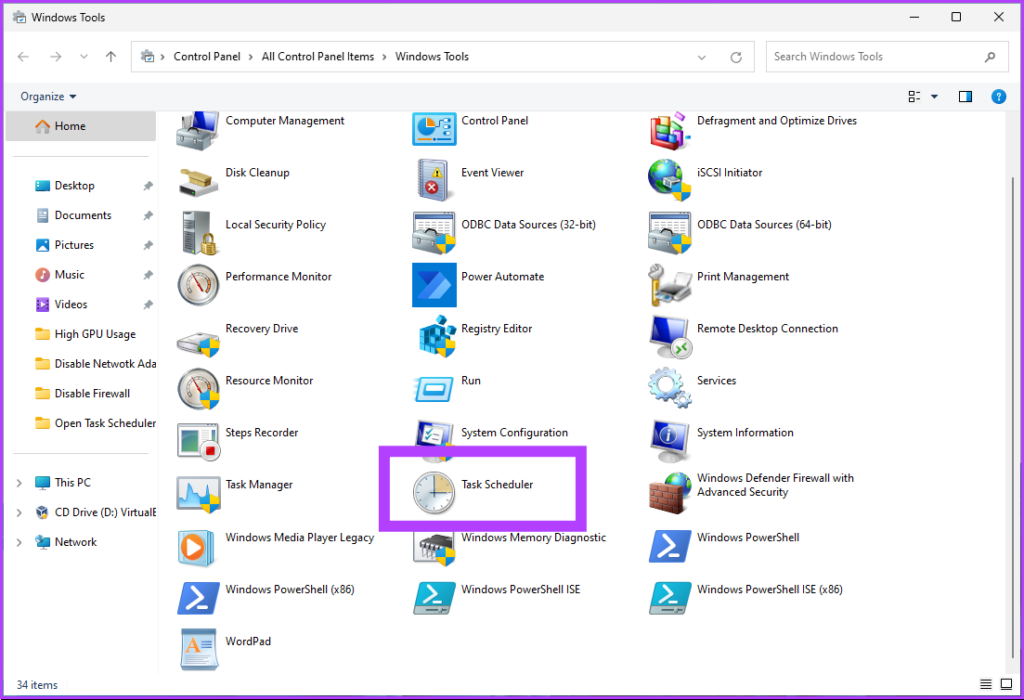Switch to details view in status bar
The height and width of the screenshot is (700, 1024).
point(985,684)
